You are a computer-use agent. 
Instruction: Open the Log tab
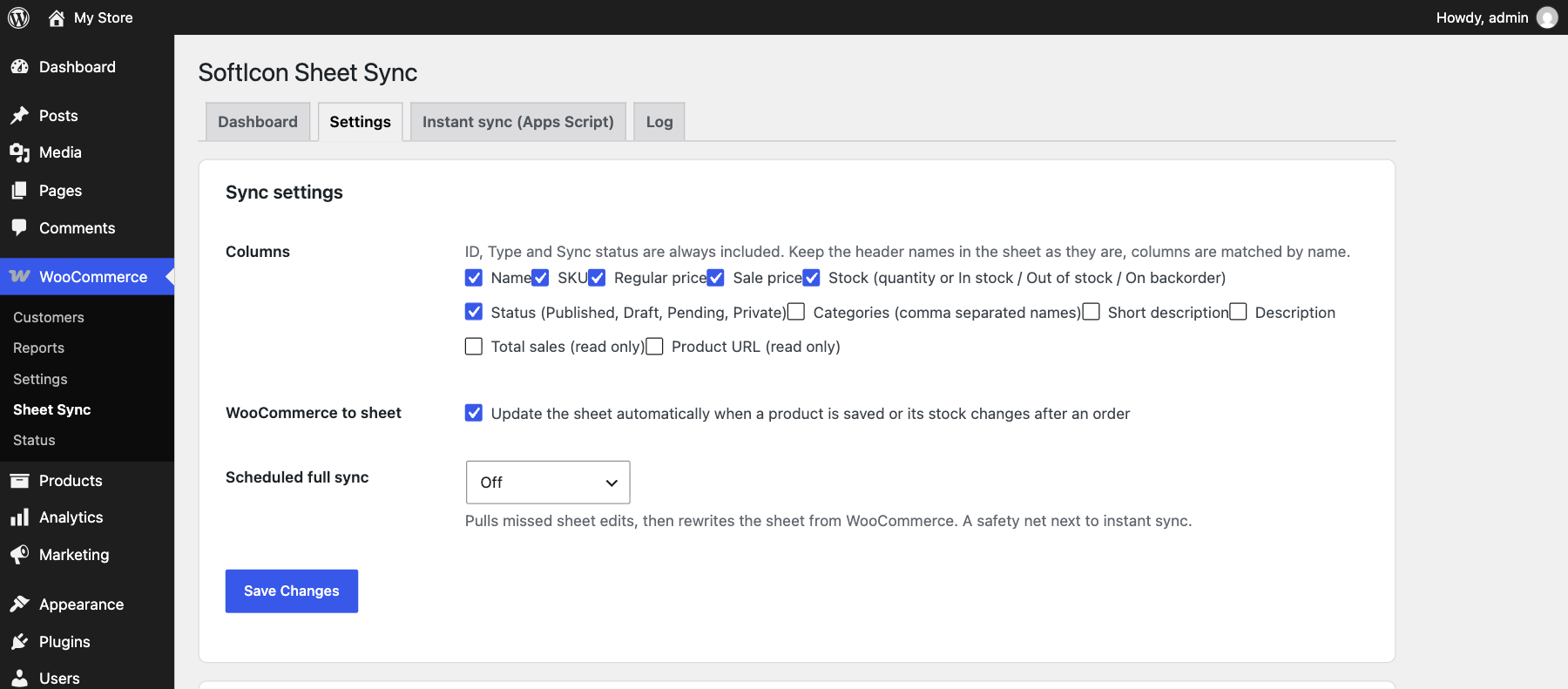[x=659, y=122]
